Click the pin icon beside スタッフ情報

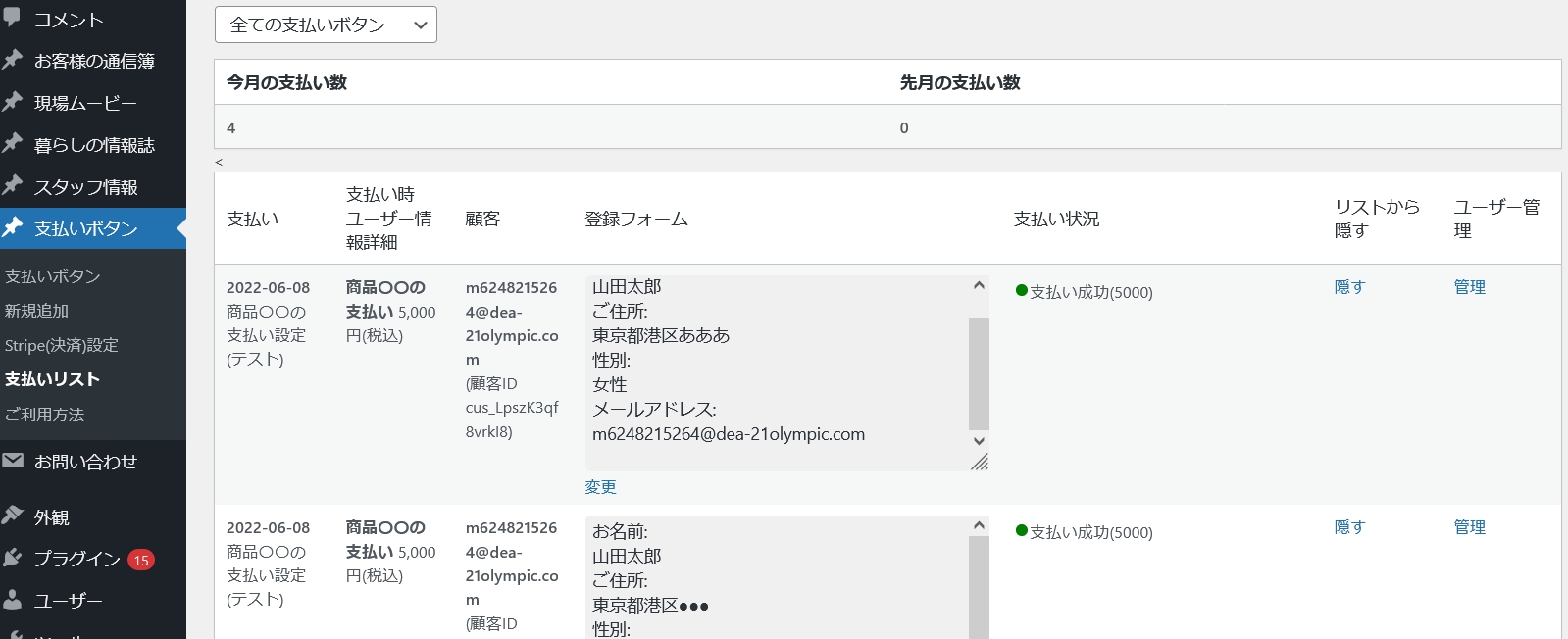coord(13,186)
